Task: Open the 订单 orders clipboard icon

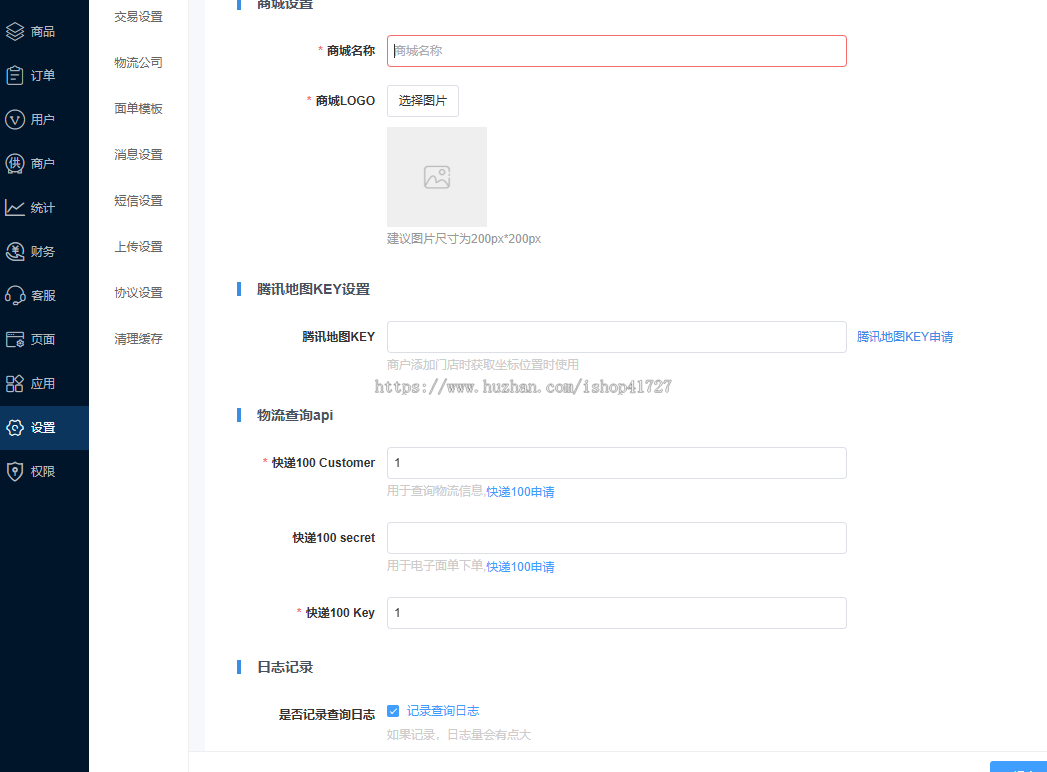Action: (x=15, y=75)
